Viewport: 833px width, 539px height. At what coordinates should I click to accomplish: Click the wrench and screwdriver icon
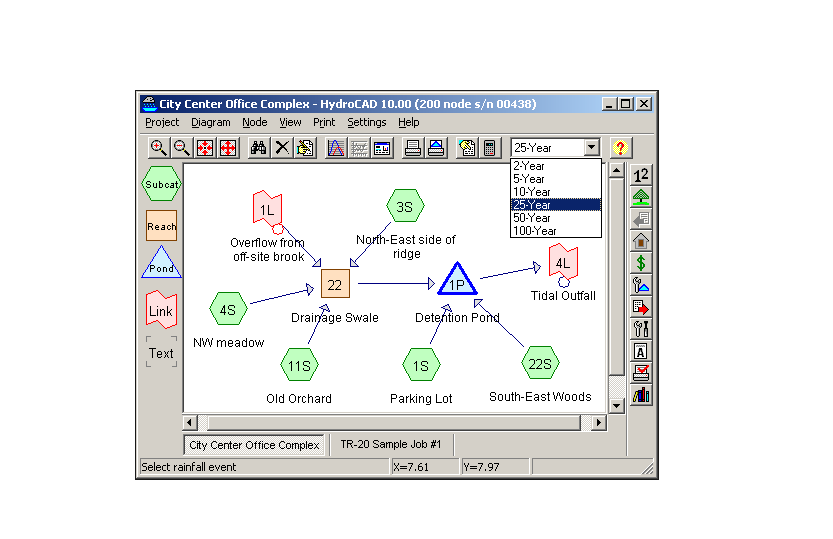pos(641,329)
